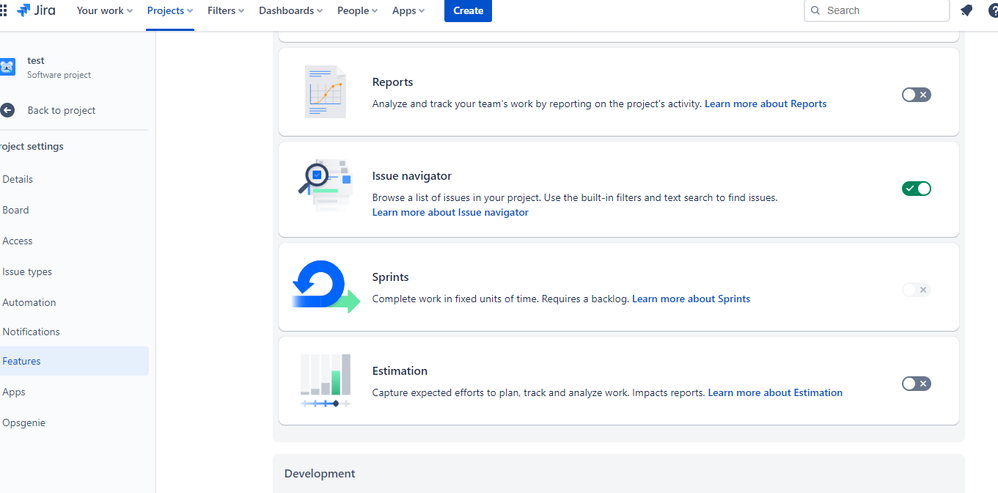Click the Jira logo
This screenshot has width=998, height=493.
(36, 11)
